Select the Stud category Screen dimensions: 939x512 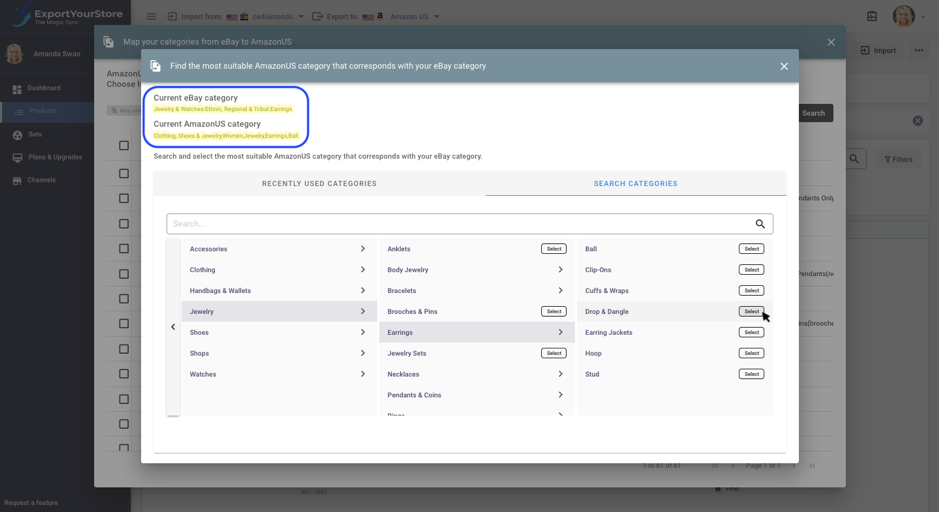click(752, 374)
